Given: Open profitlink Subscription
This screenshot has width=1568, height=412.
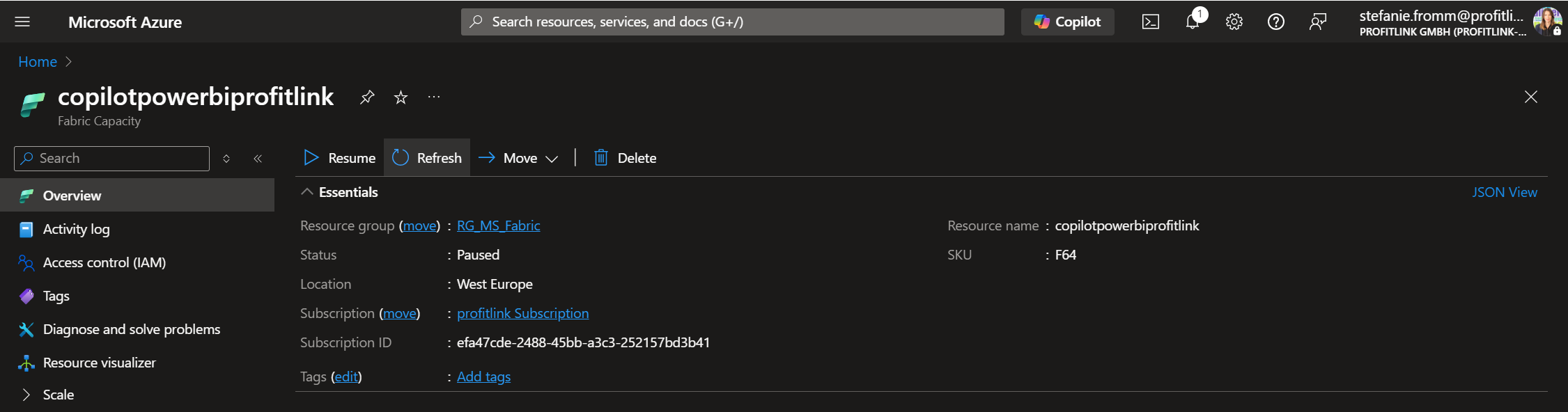Looking at the screenshot, I should tap(522, 313).
